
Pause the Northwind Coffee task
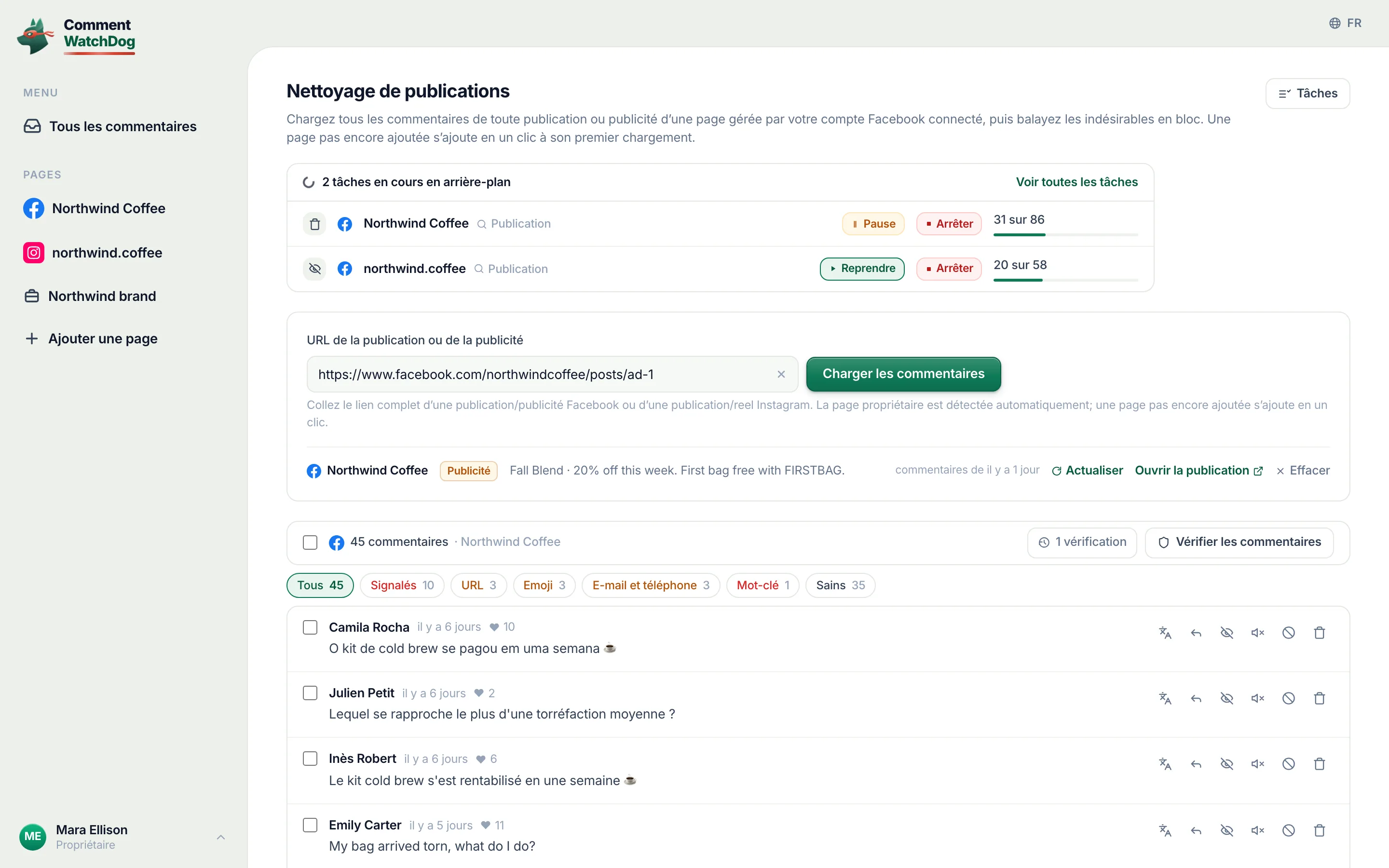(873, 224)
